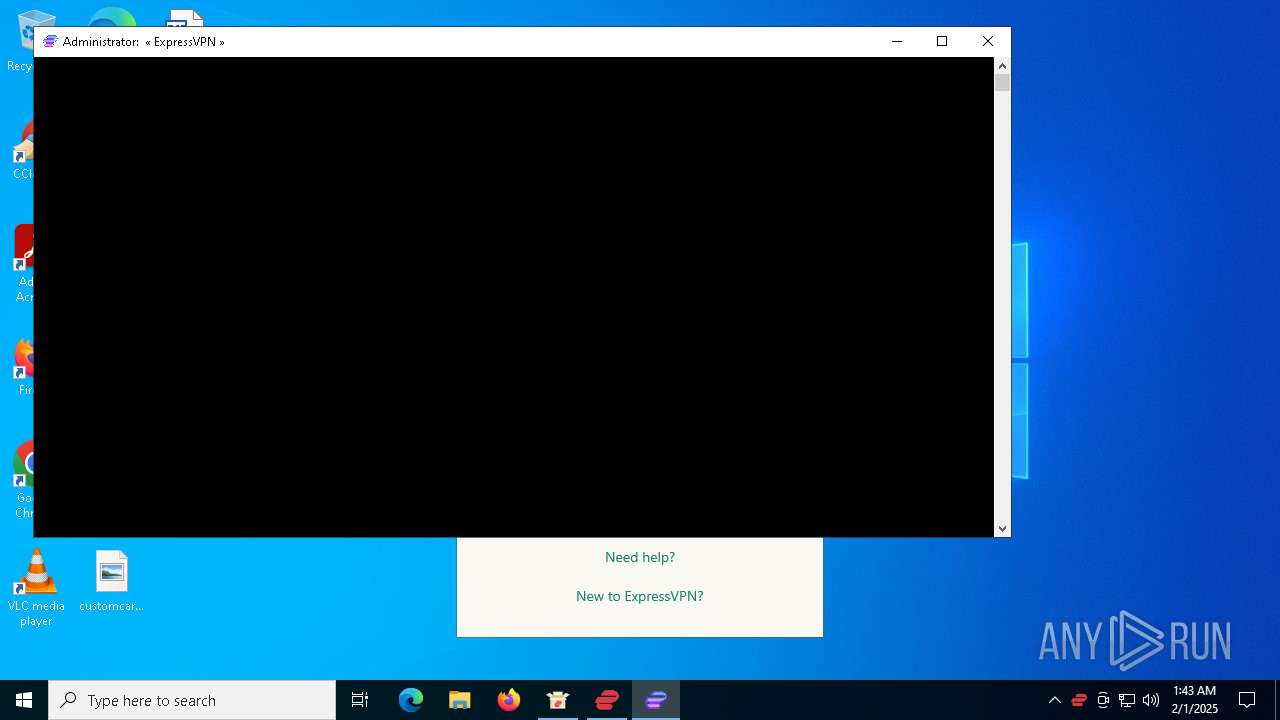Launch Firefox from the taskbar
1280x720 pixels.
click(x=509, y=700)
